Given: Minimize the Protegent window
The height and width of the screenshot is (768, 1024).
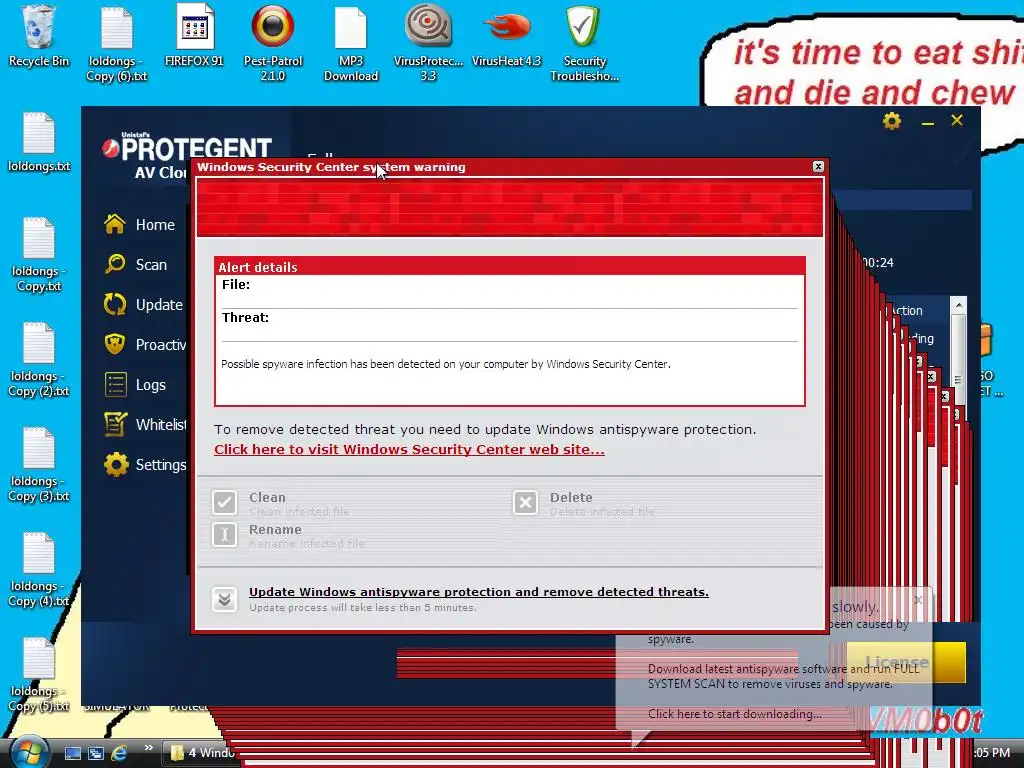Looking at the screenshot, I should (927, 122).
